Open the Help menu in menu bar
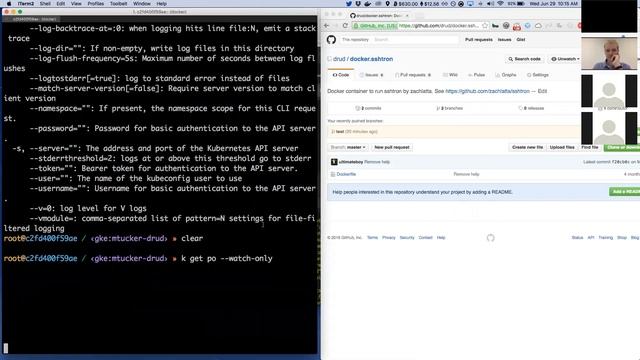Image resolution: width=640 pixels, height=360 pixels. (x=162, y=4)
